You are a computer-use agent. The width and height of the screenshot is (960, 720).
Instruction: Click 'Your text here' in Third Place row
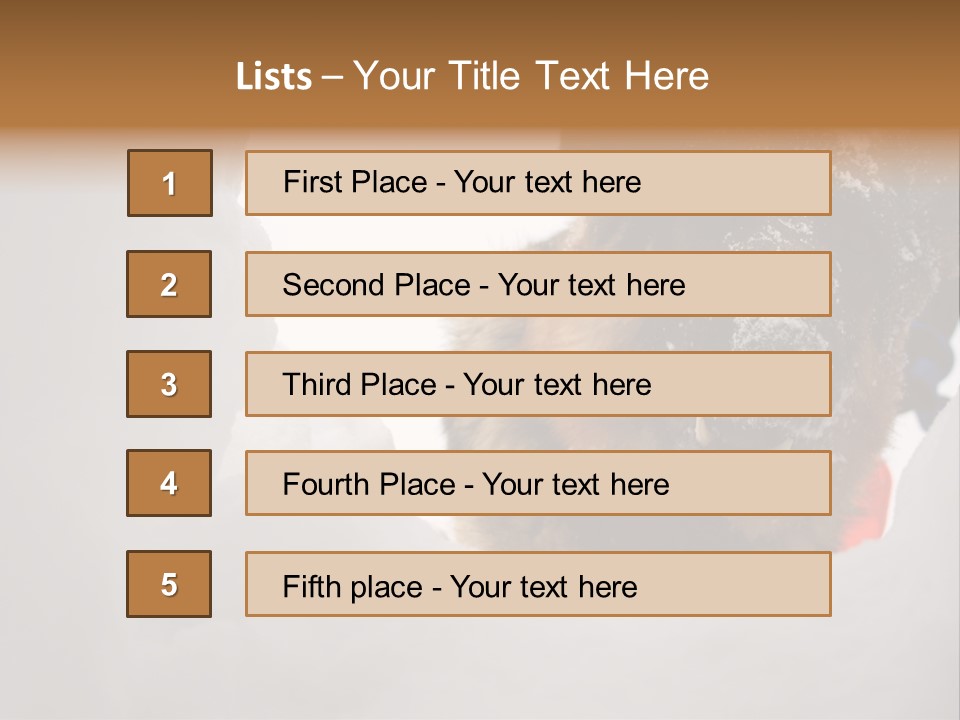(557, 385)
